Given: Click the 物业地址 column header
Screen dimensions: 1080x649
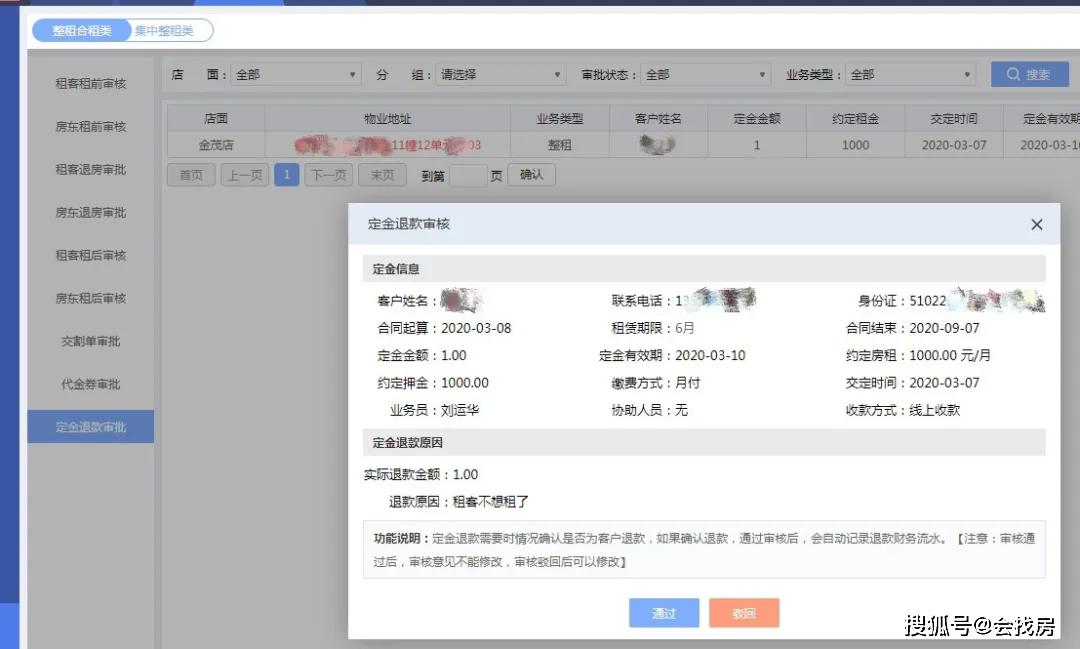Looking at the screenshot, I should (388, 119).
